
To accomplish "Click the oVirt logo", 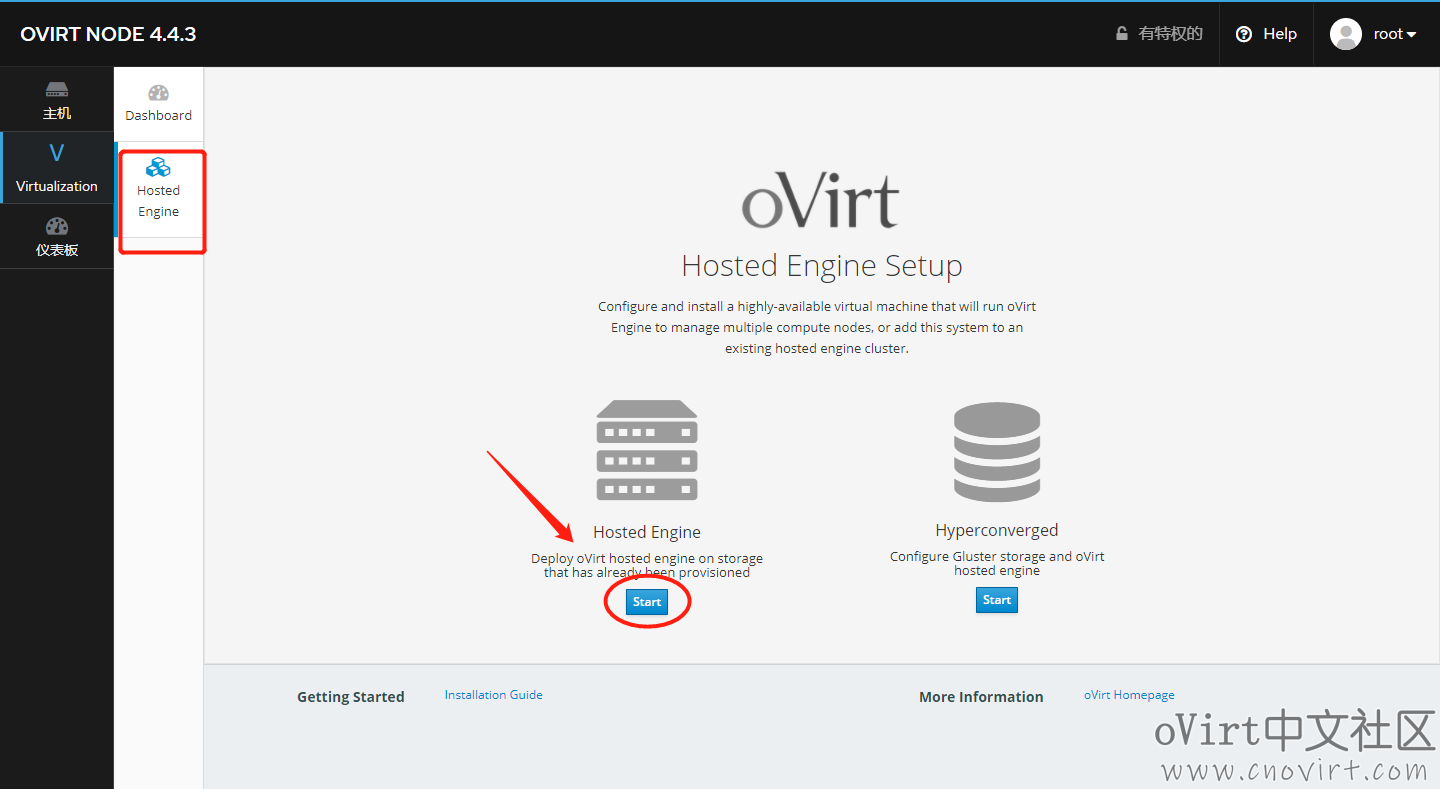I will coord(821,200).
